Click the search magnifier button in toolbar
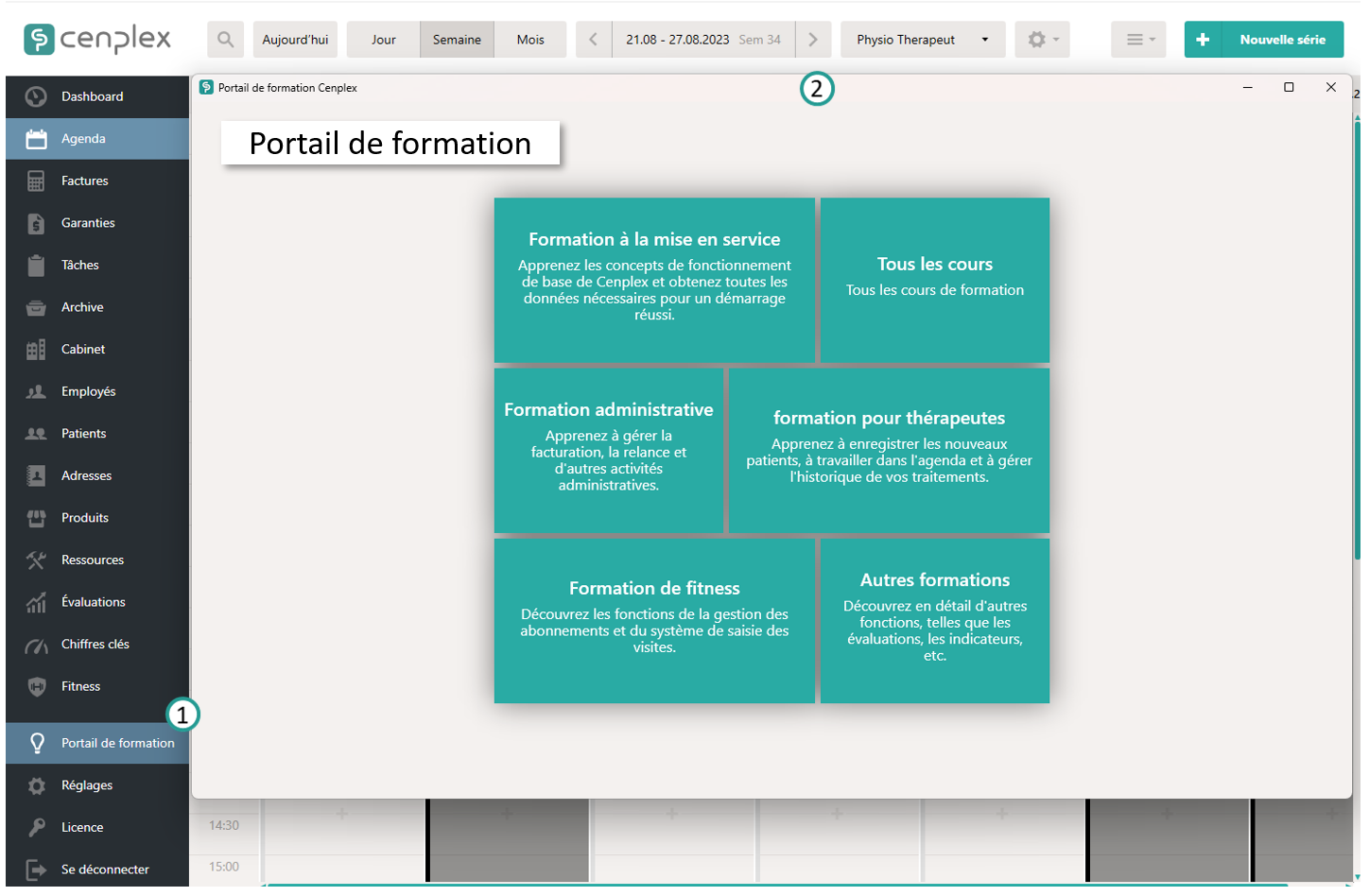The image size is (1369, 896). (x=225, y=40)
